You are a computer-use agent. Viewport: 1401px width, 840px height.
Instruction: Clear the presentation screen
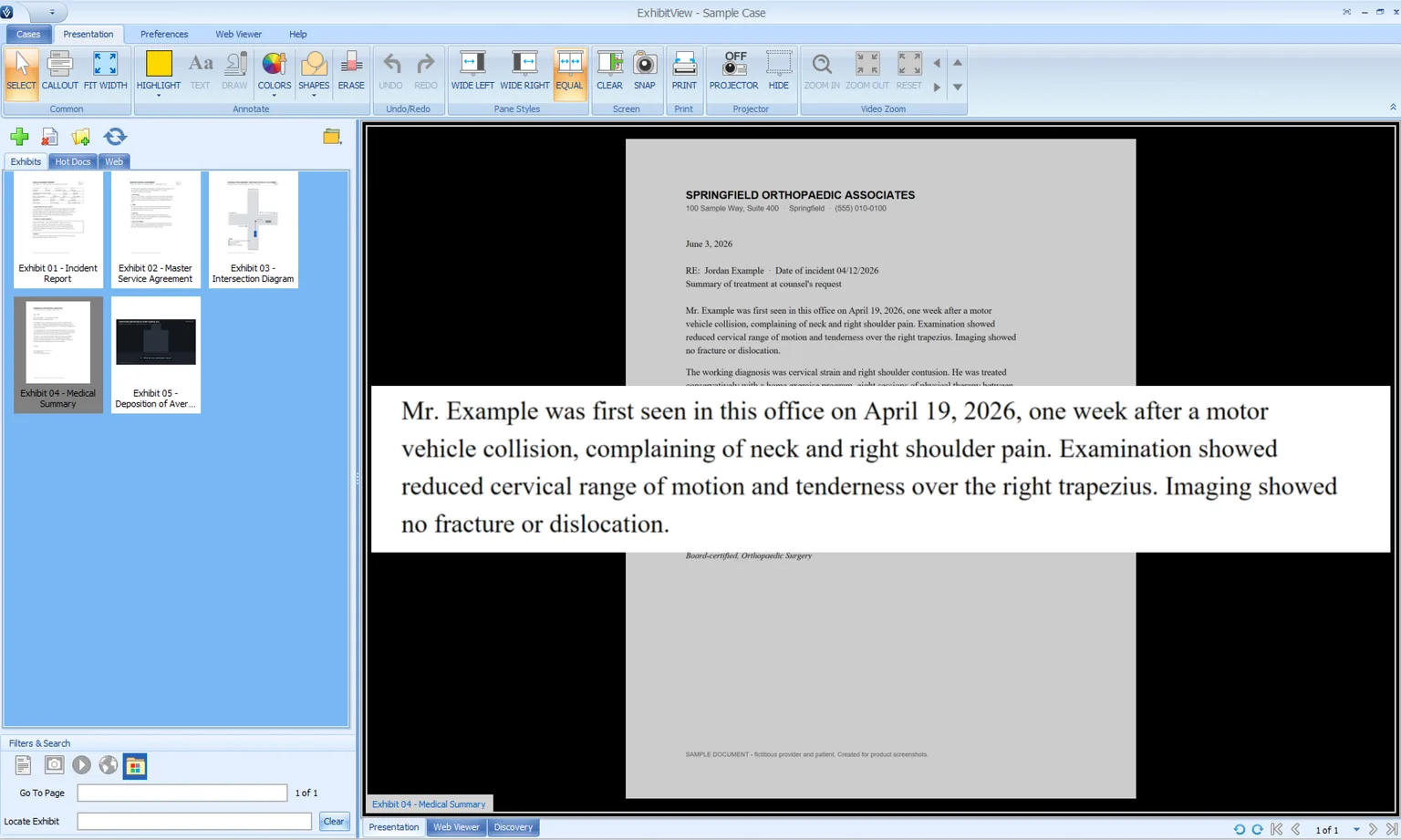609,72
